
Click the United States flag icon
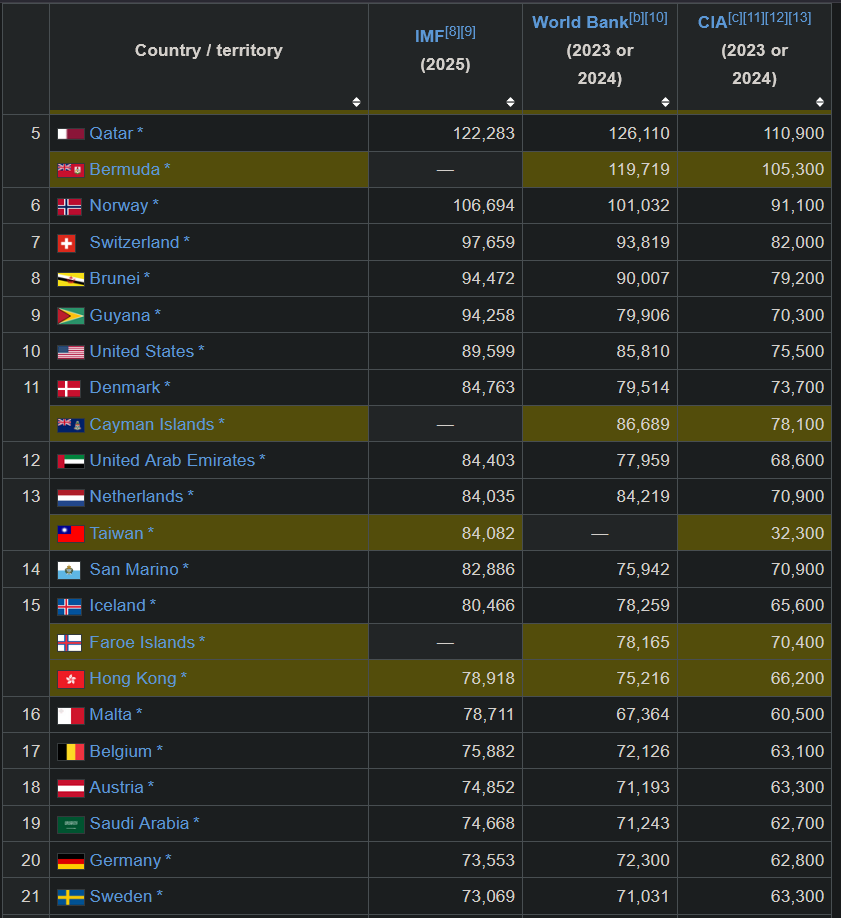coord(71,352)
